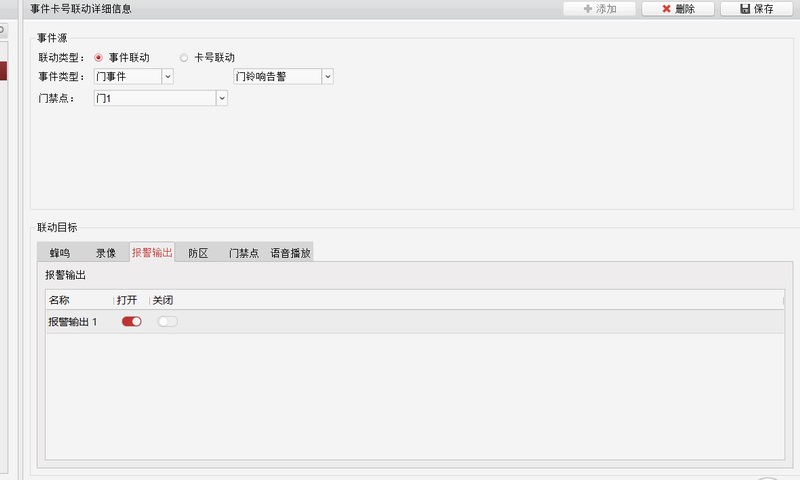Click the 打开 column header
This screenshot has width=800, height=480.
point(127,300)
